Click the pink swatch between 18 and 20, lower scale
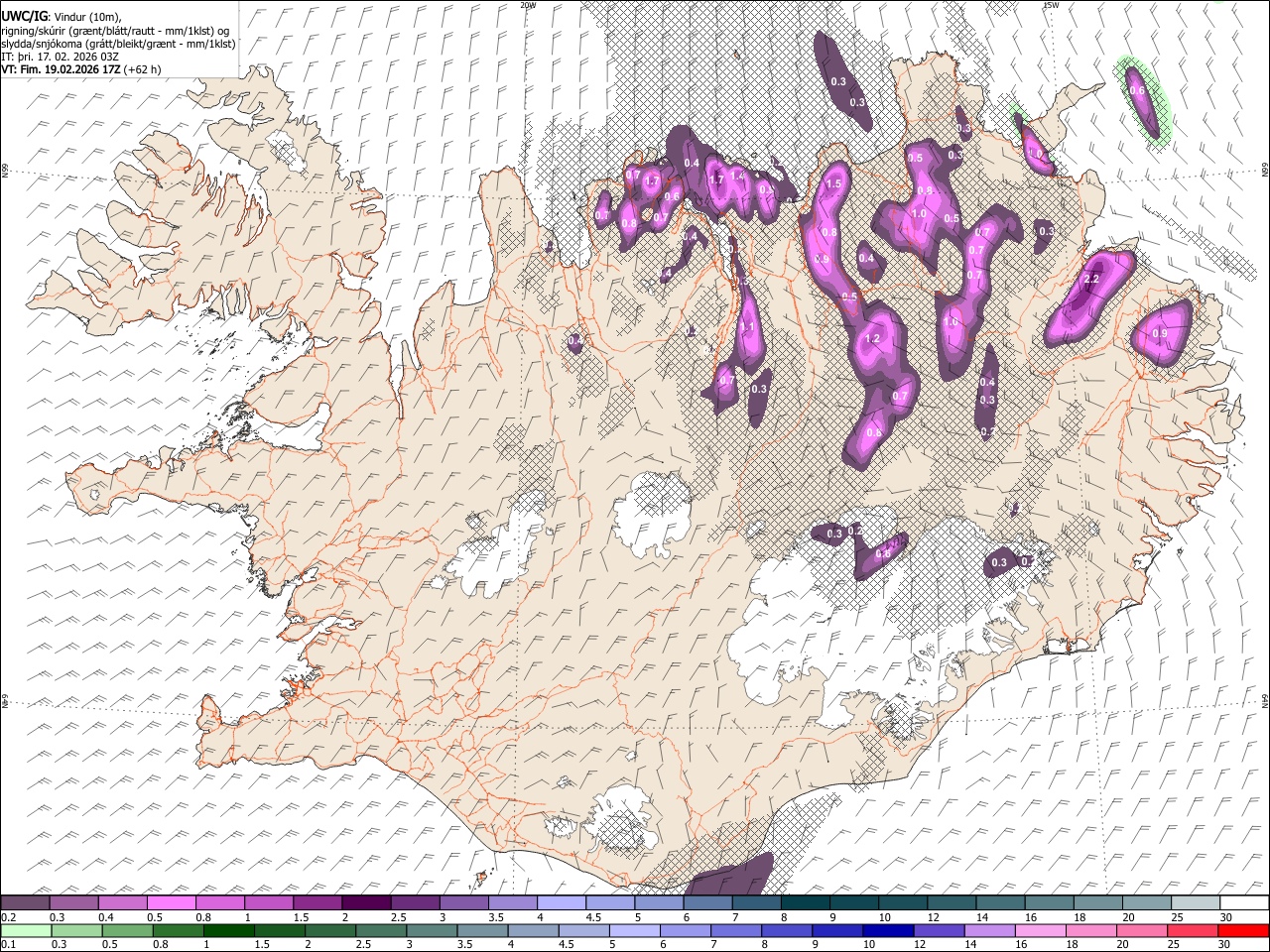1270x952 pixels. (x=1090, y=930)
